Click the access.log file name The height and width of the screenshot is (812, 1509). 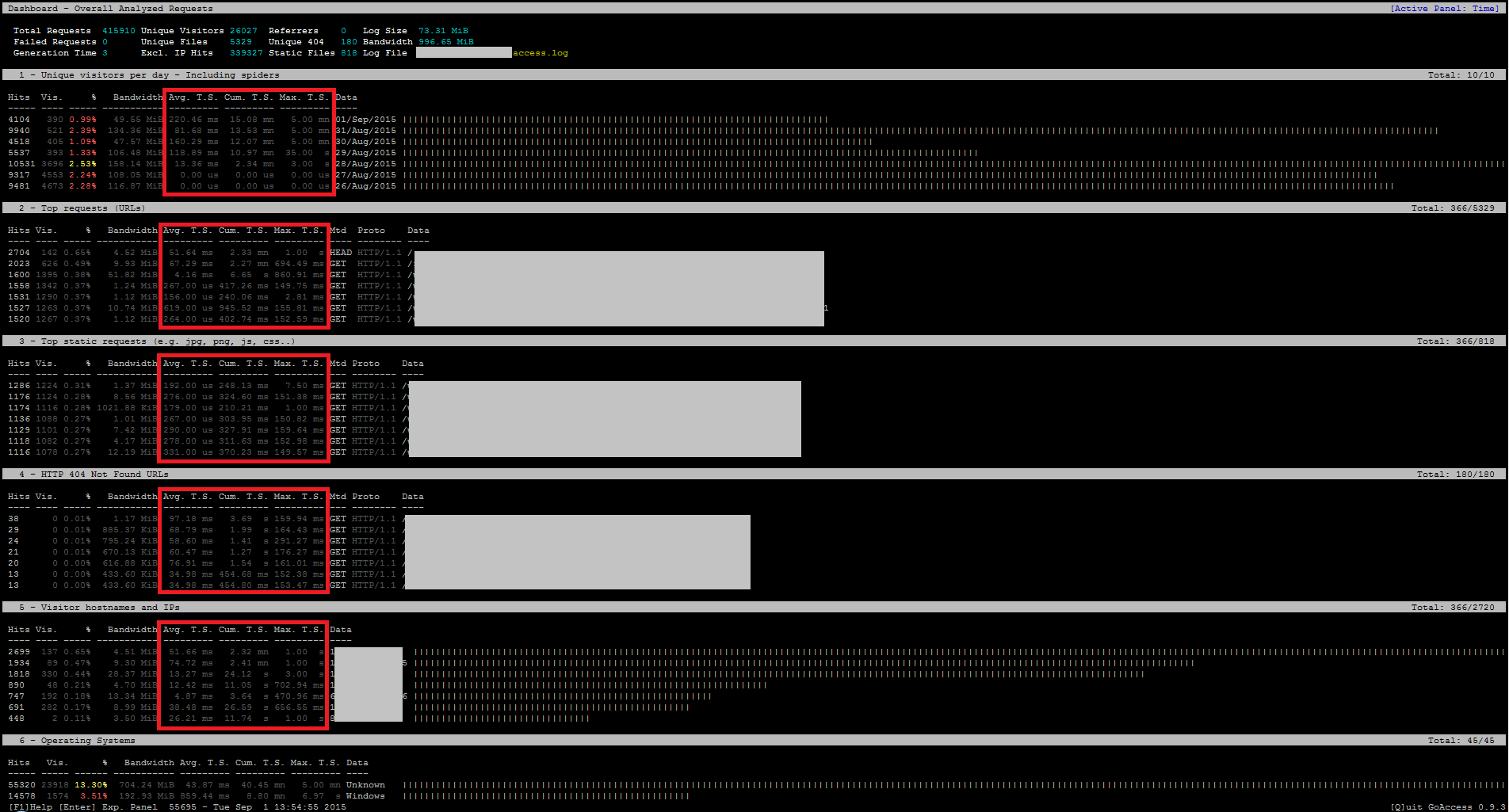click(x=541, y=53)
